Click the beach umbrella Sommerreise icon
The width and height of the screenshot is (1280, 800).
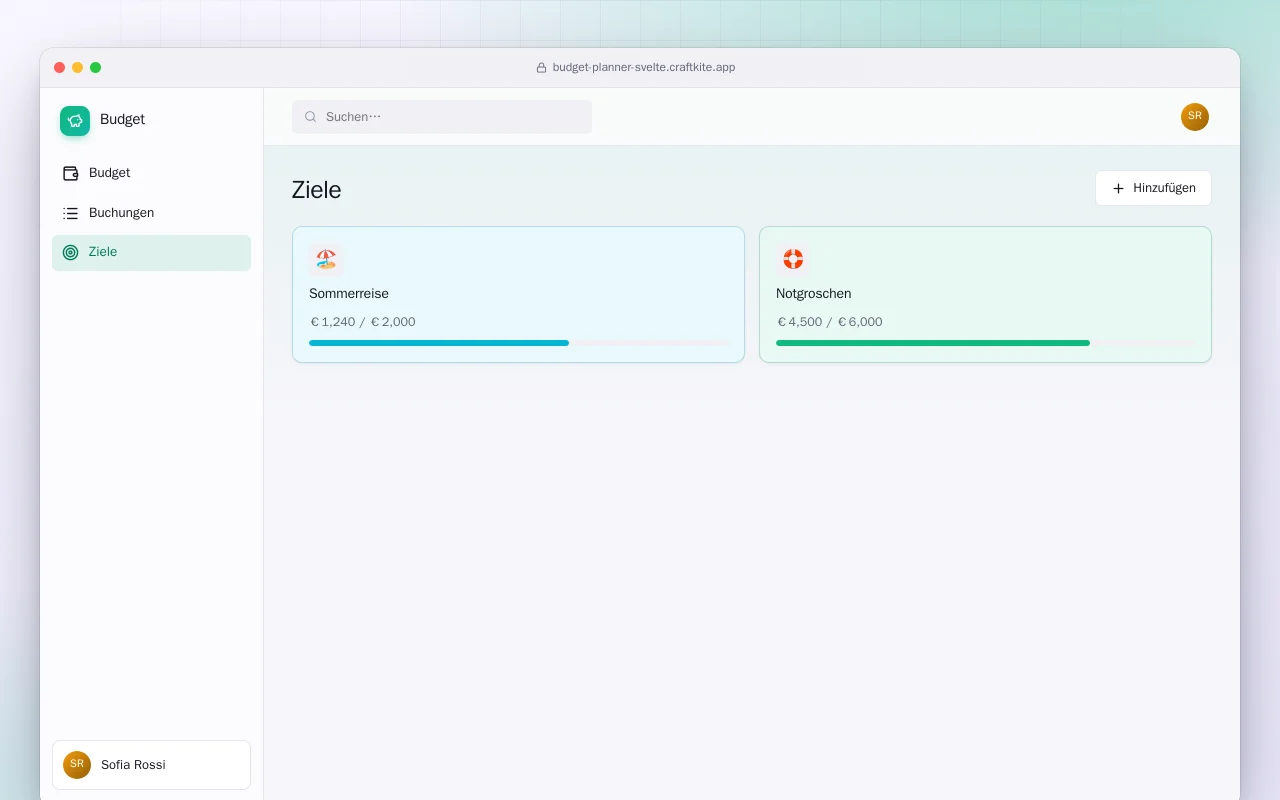[x=326, y=259]
